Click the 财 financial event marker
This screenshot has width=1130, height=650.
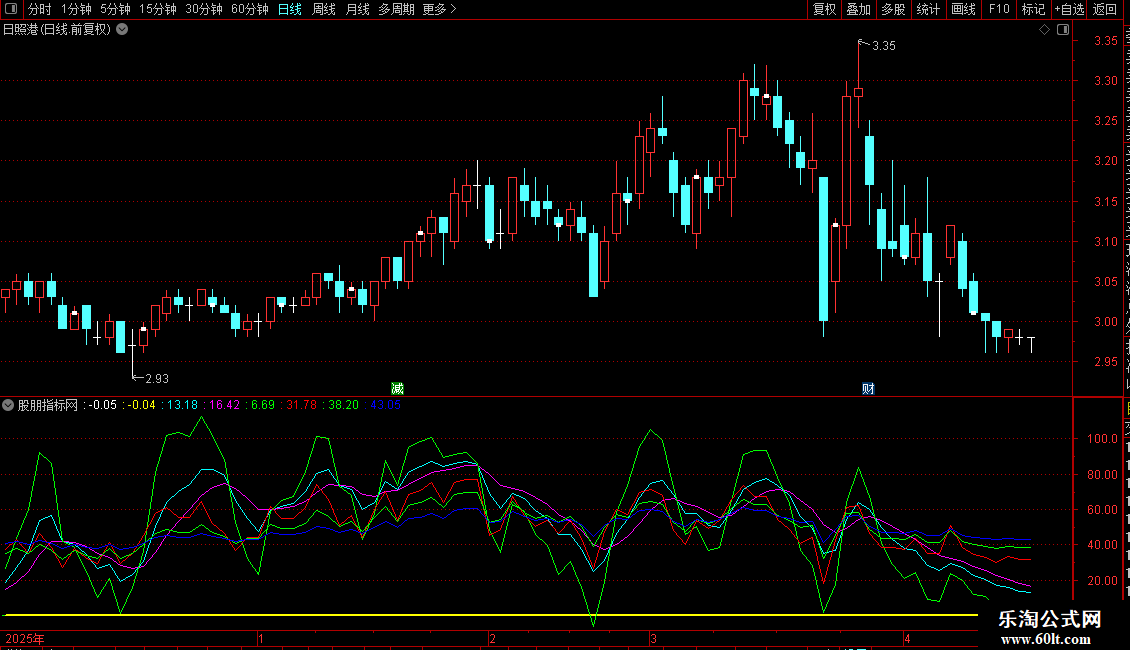868,388
